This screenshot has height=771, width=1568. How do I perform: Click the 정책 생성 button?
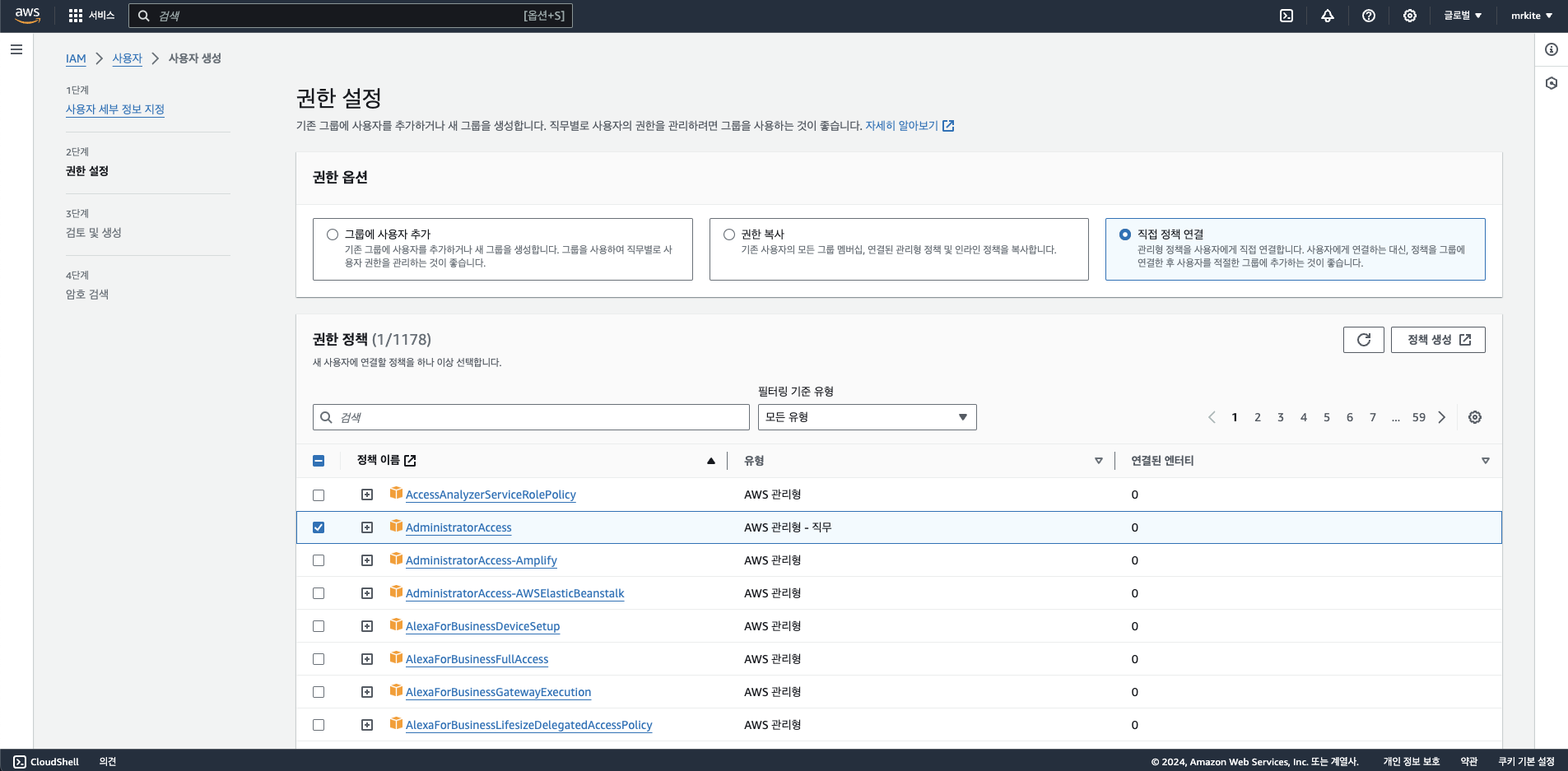click(x=1438, y=340)
